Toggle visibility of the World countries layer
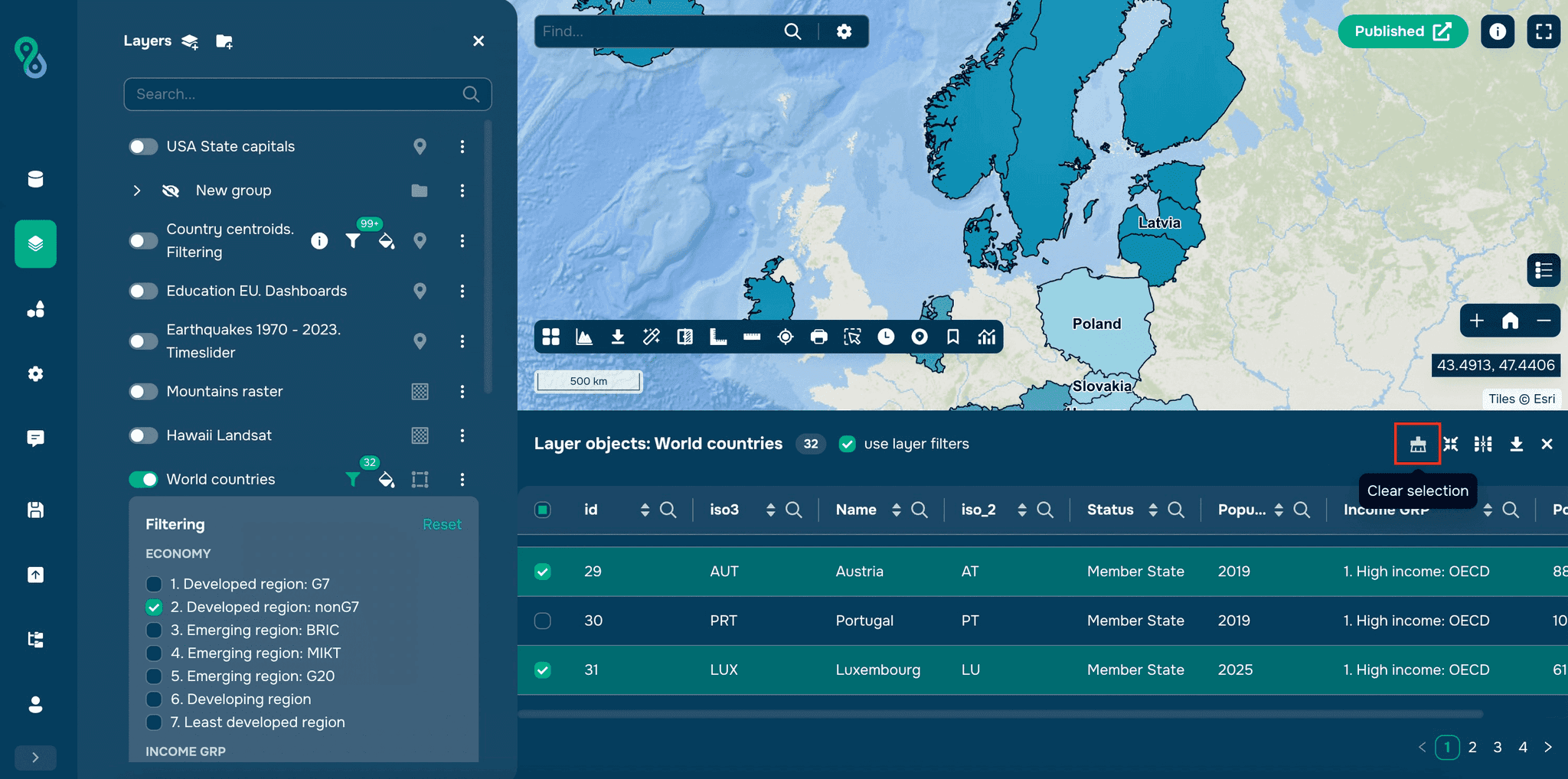 tap(143, 479)
